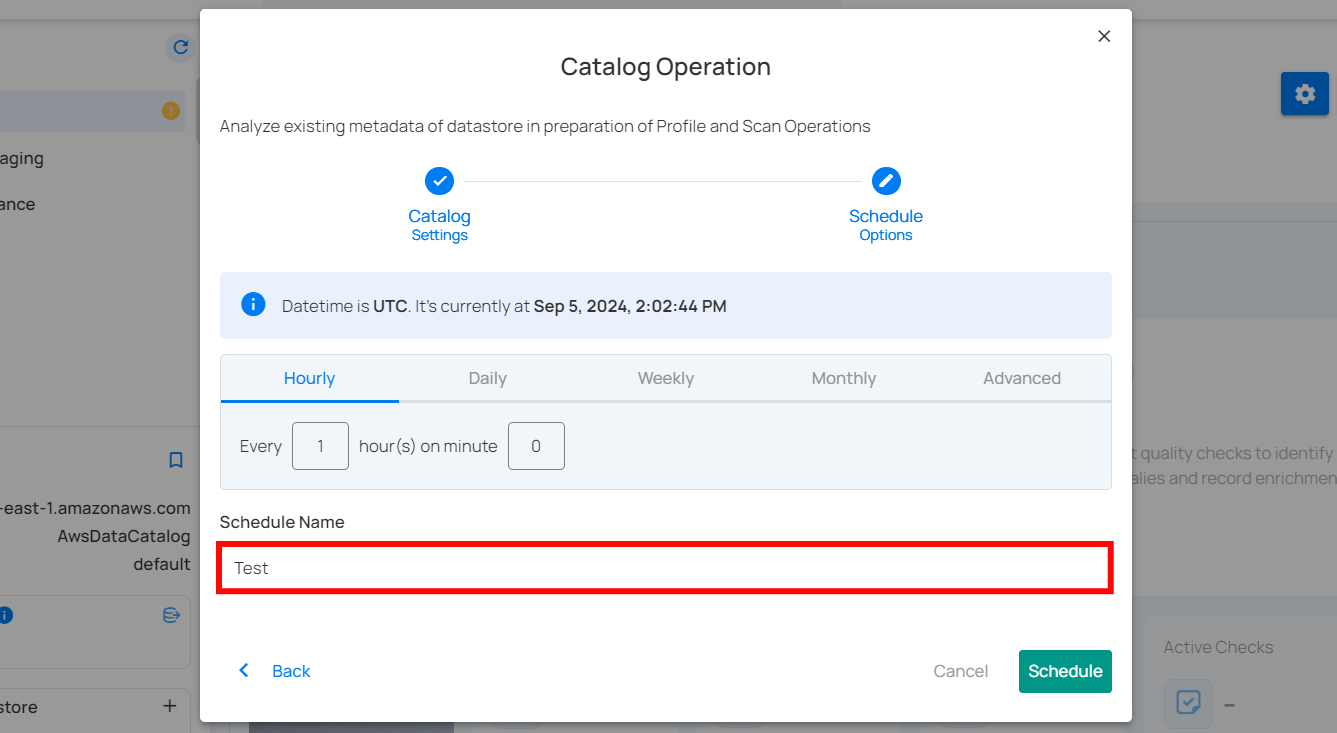The height and width of the screenshot is (733, 1337).
Task: Select the Hourly tab
Action: tap(310, 378)
